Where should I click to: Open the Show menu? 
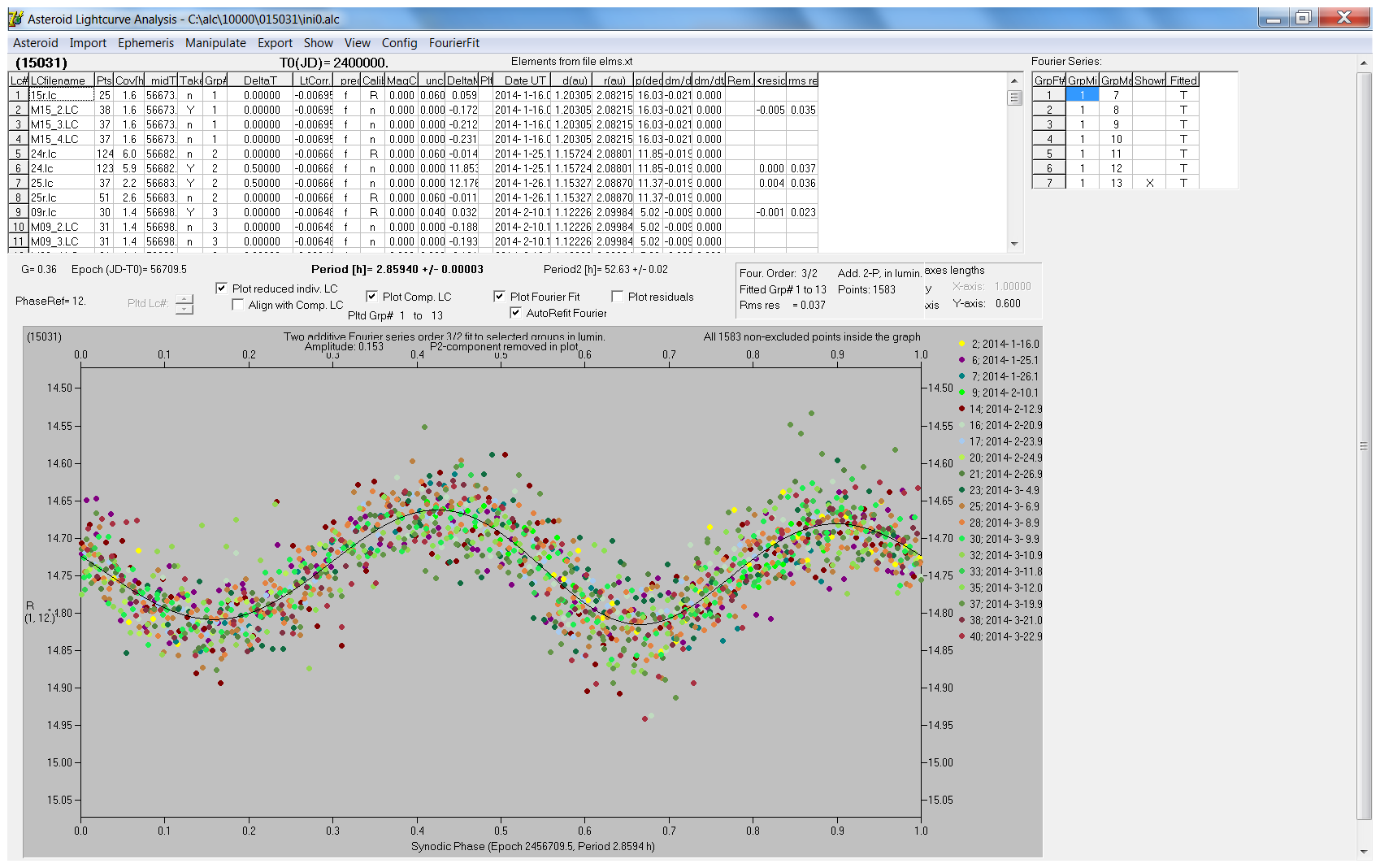tap(318, 43)
